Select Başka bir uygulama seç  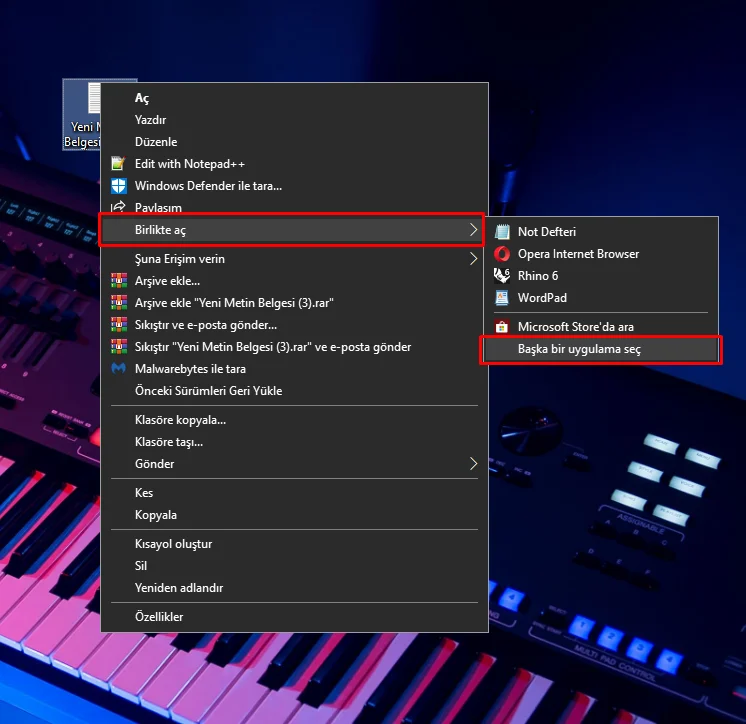pos(601,349)
